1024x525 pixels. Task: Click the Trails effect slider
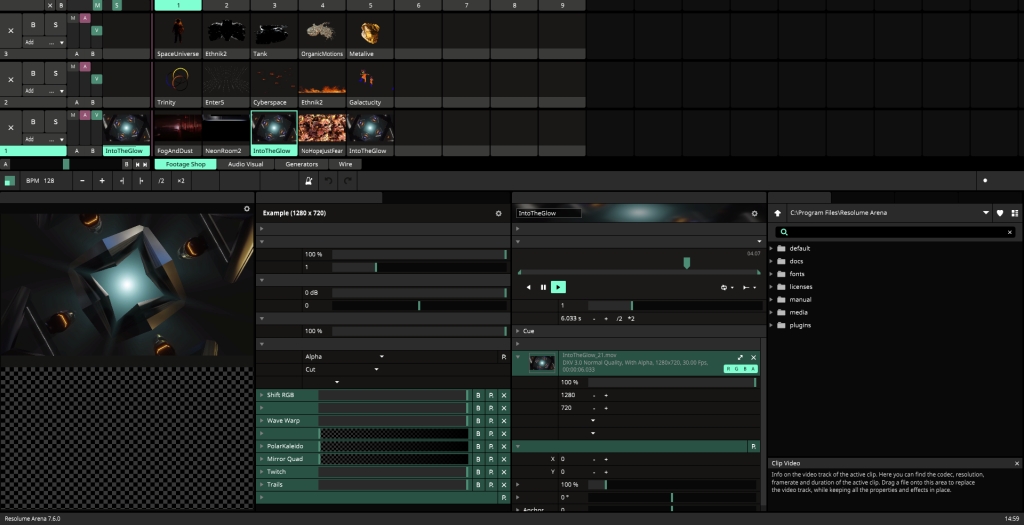[392, 484]
